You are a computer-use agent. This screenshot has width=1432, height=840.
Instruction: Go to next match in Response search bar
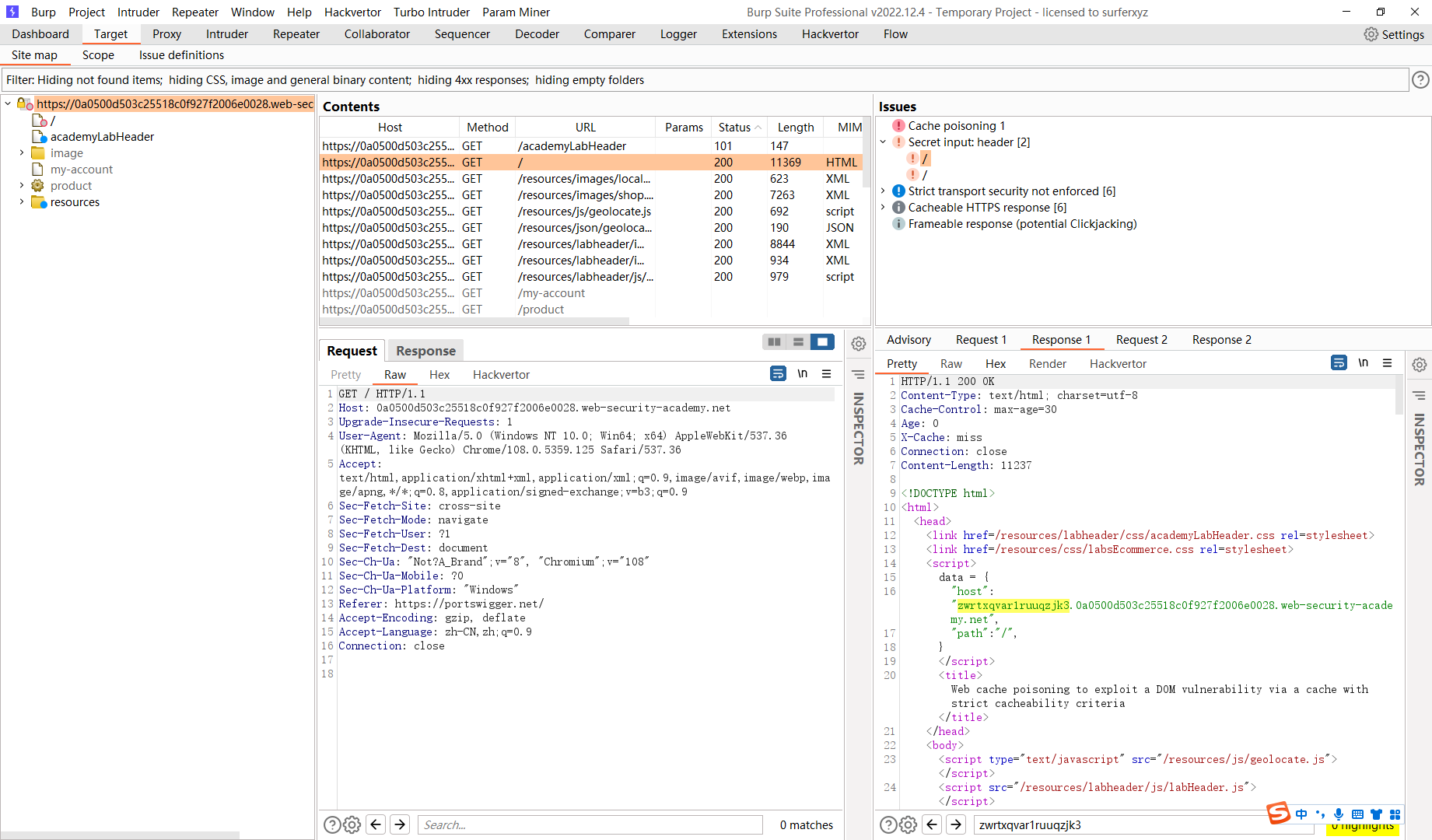[956, 824]
